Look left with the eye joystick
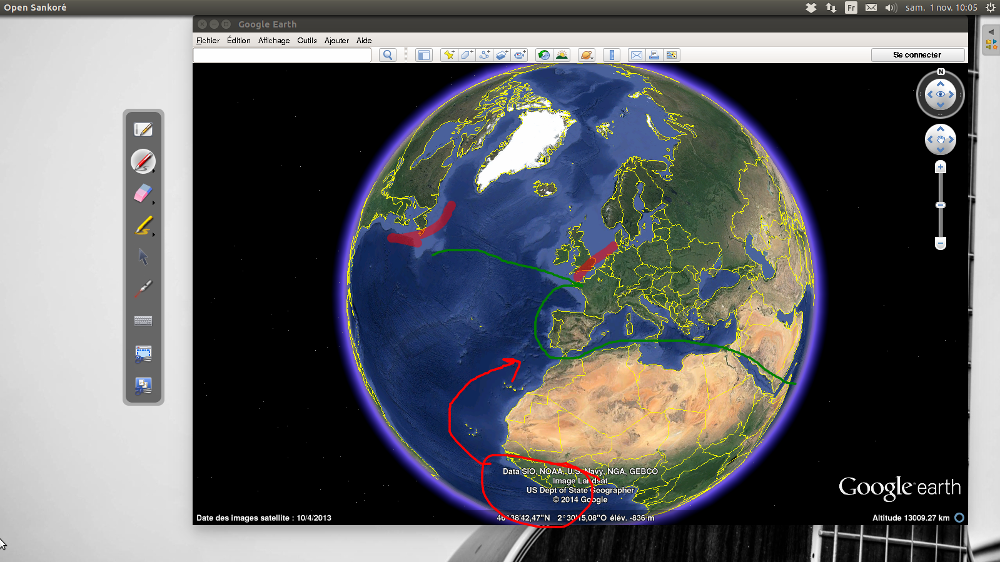The image size is (1000, 562). pos(930,94)
